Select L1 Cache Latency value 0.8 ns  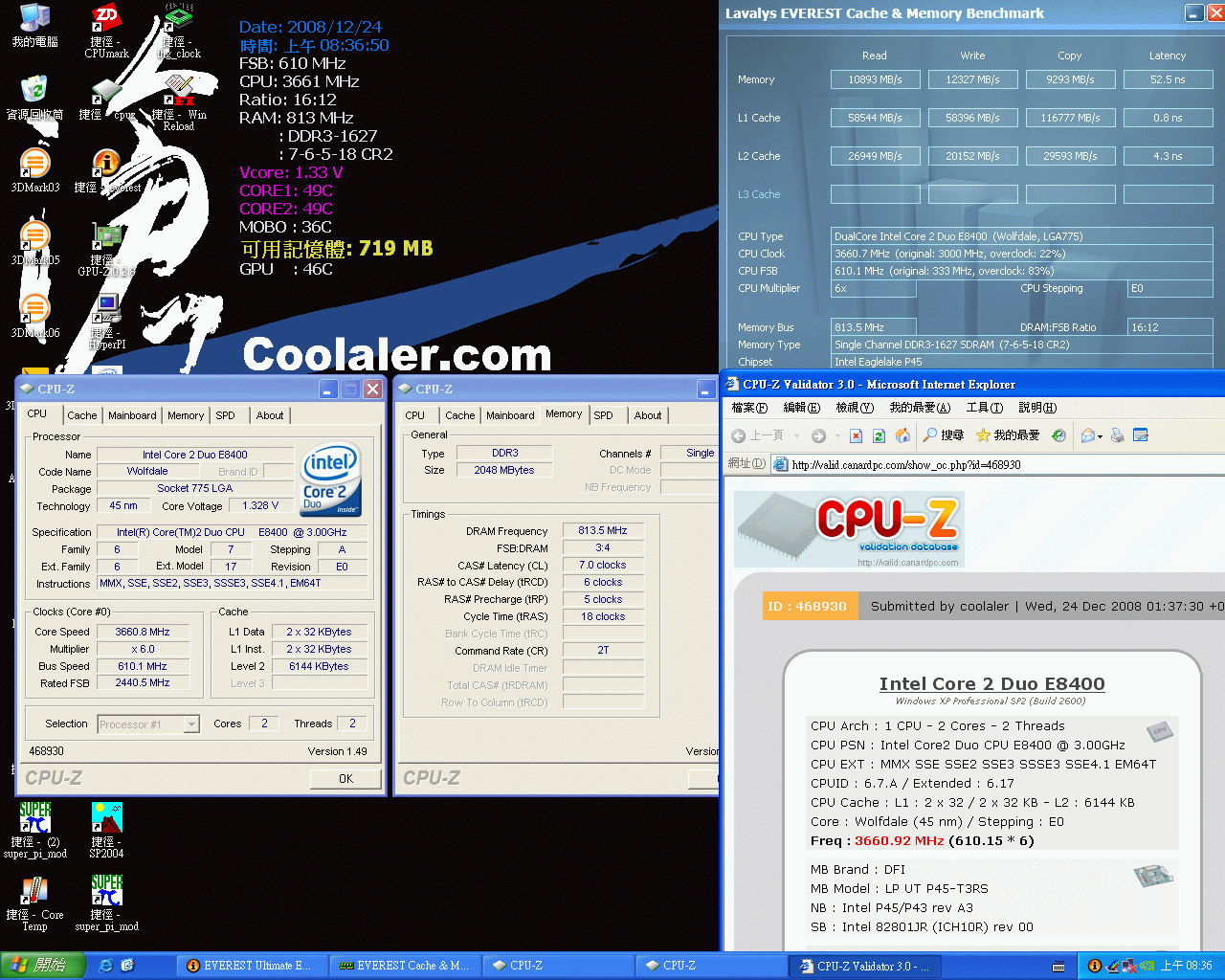(1168, 118)
